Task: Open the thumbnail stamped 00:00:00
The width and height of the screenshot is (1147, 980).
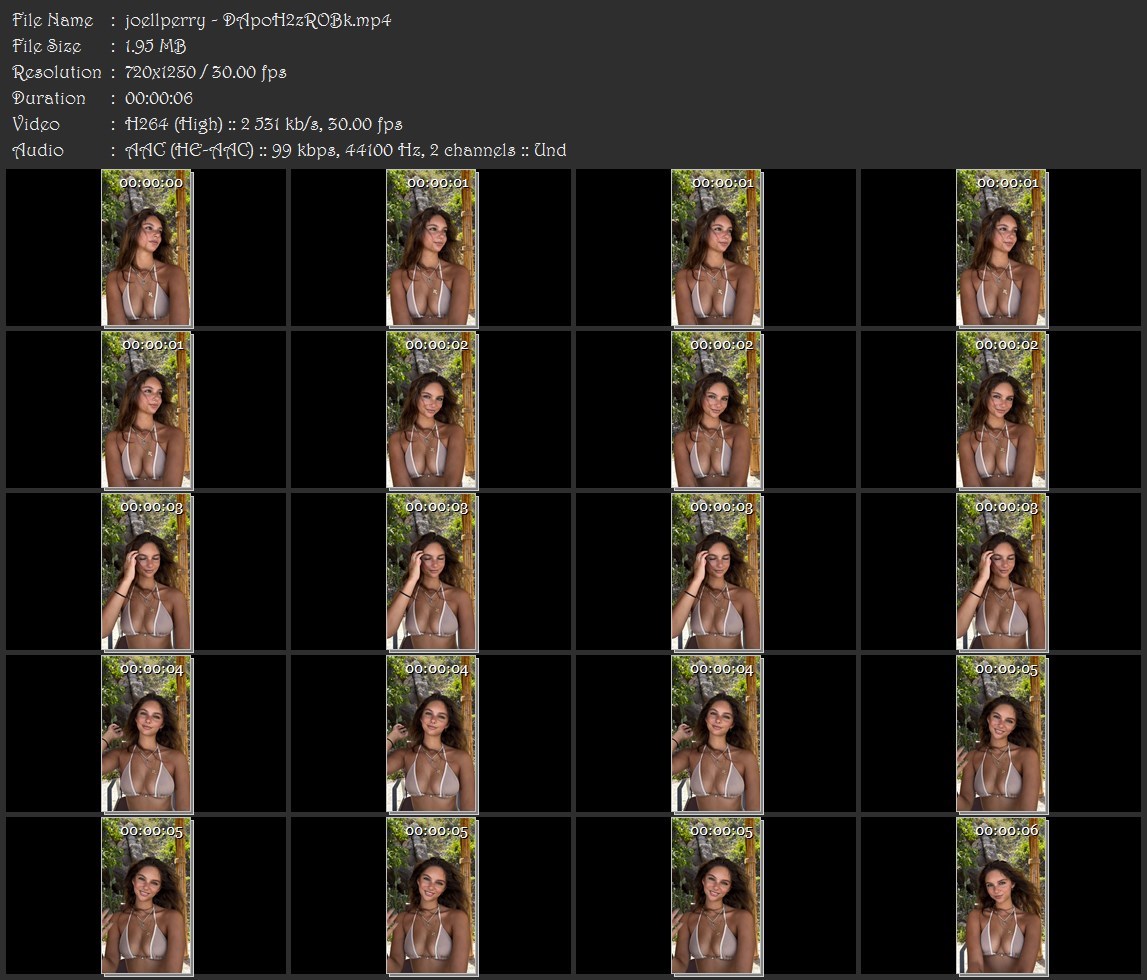Action: click(x=146, y=248)
